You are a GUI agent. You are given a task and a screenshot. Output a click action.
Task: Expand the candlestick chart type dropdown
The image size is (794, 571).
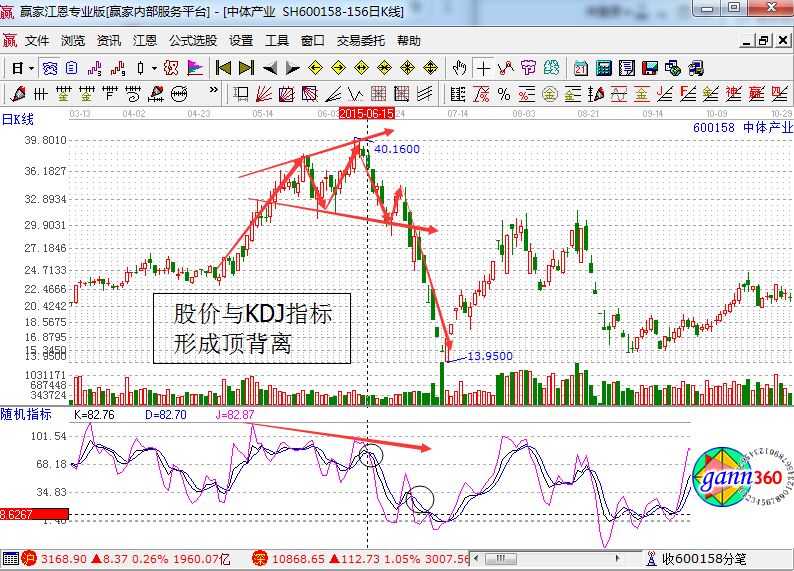tap(153, 68)
